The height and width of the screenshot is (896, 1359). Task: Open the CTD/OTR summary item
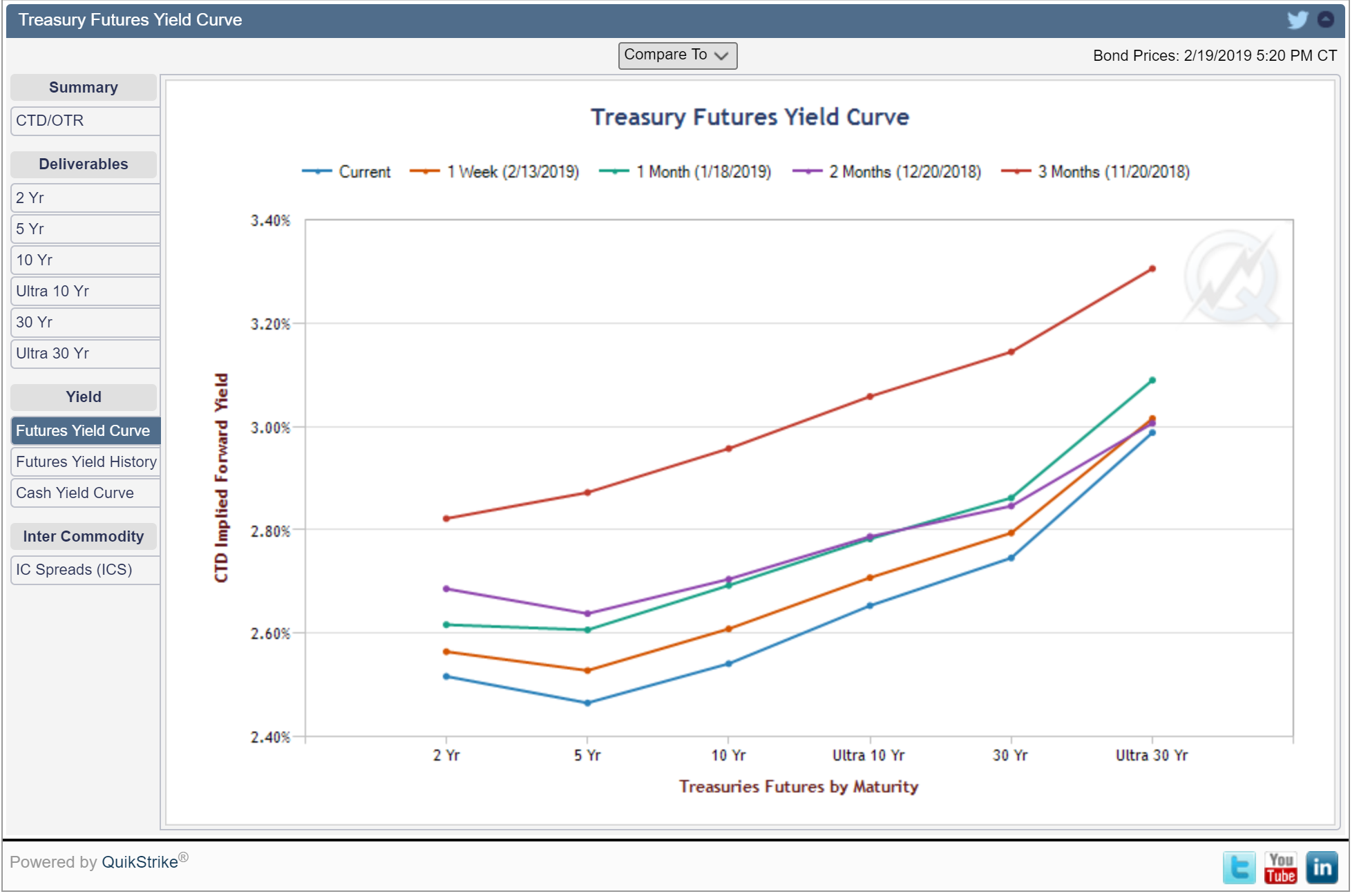click(x=86, y=120)
